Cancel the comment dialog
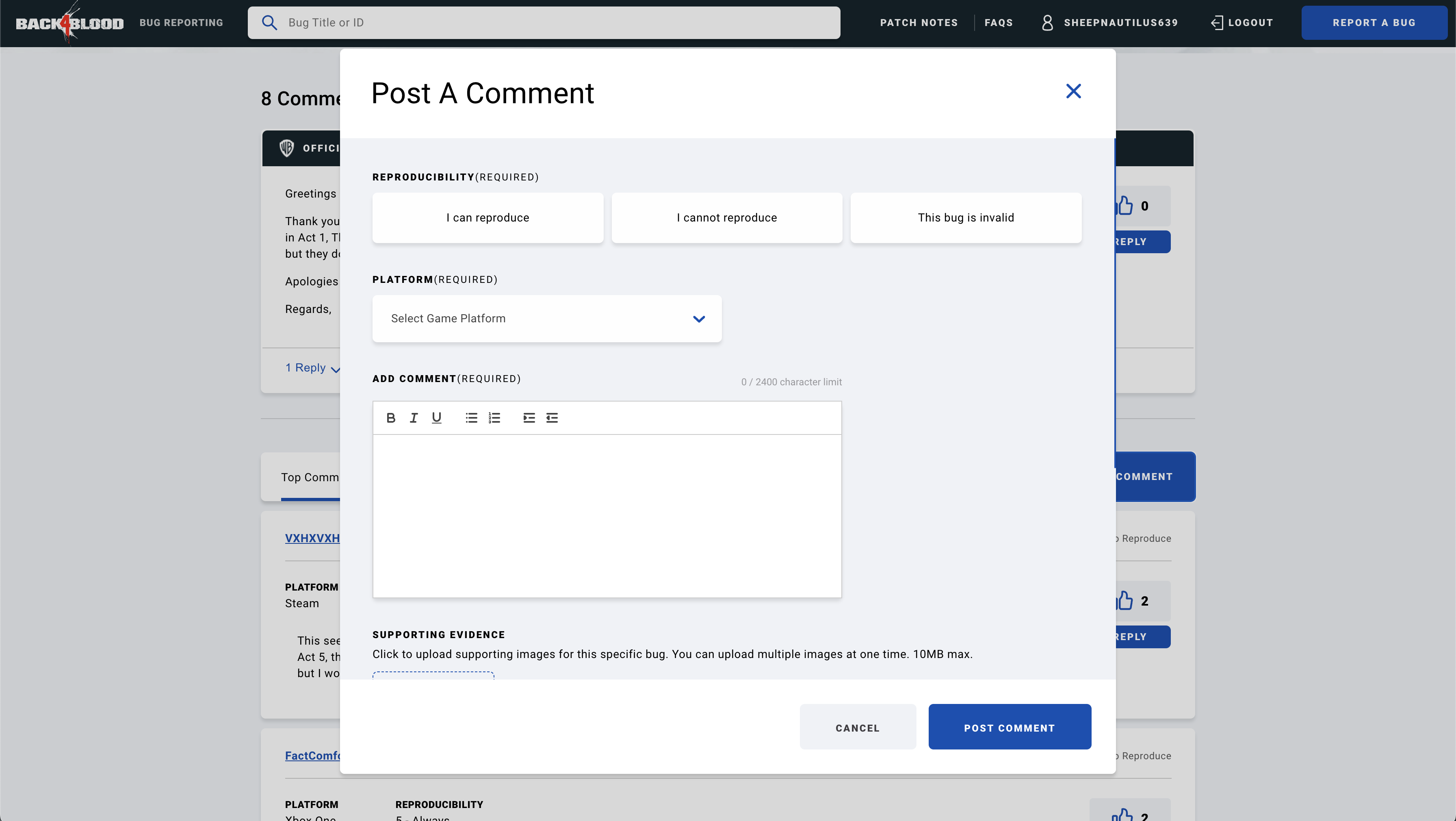The height and width of the screenshot is (821, 1456). pyautogui.click(x=858, y=727)
